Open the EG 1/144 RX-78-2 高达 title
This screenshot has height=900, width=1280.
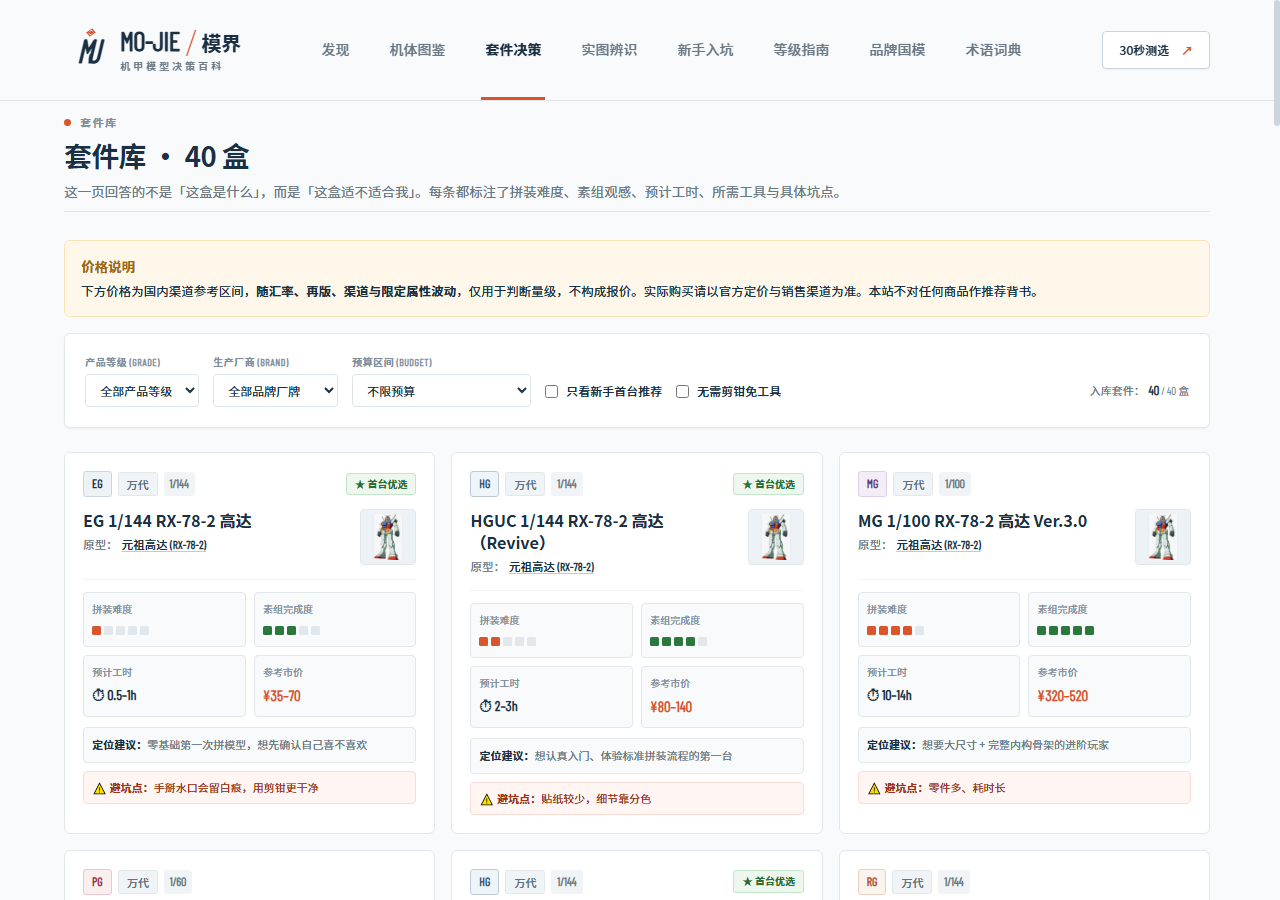167,521
